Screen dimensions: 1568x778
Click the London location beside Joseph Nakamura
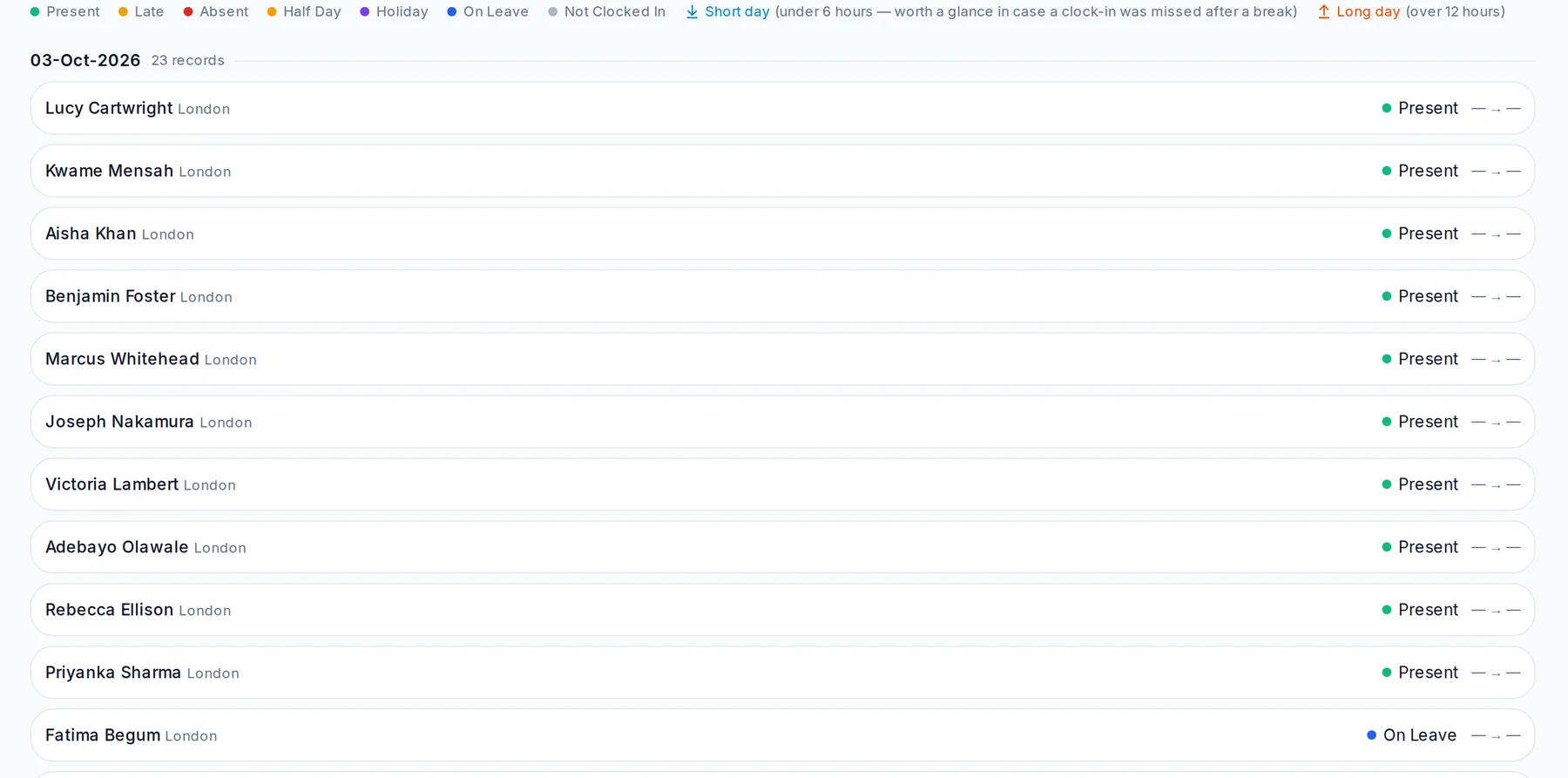[226, 423]
